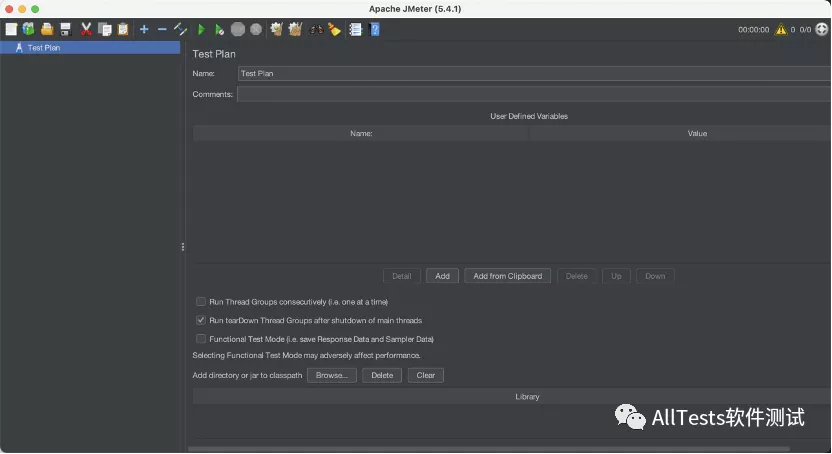Create a new test plan via New icon
The height and width of the screenshot is (454, 832).
coord(11,29)
